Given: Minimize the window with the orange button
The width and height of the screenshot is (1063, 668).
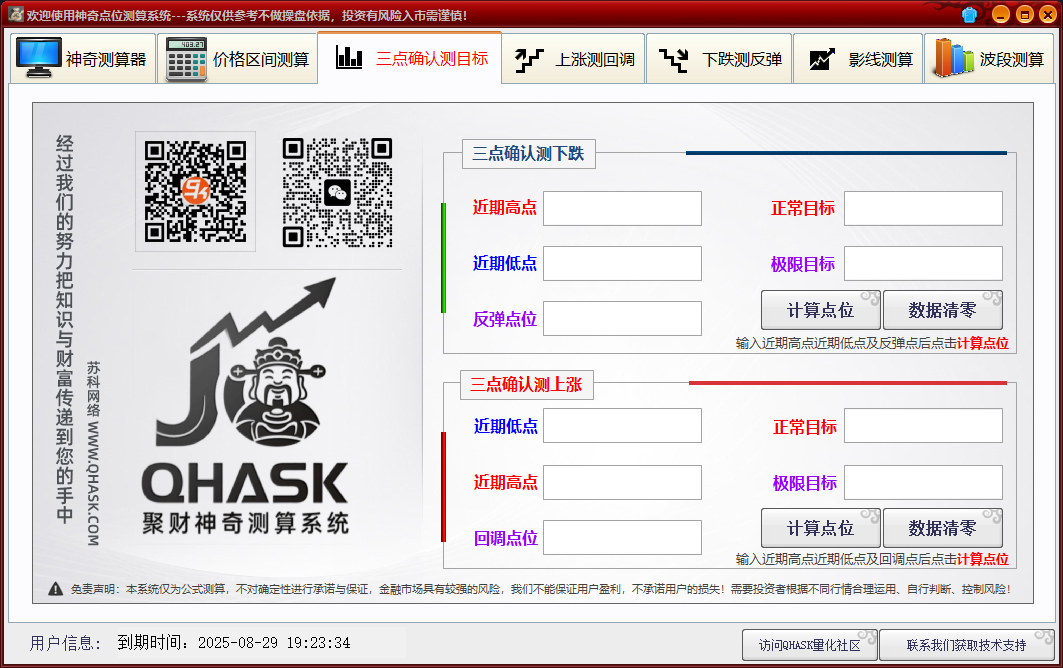Looking at the screenshot, I should pyautogui.click(x=1001, y=14).
